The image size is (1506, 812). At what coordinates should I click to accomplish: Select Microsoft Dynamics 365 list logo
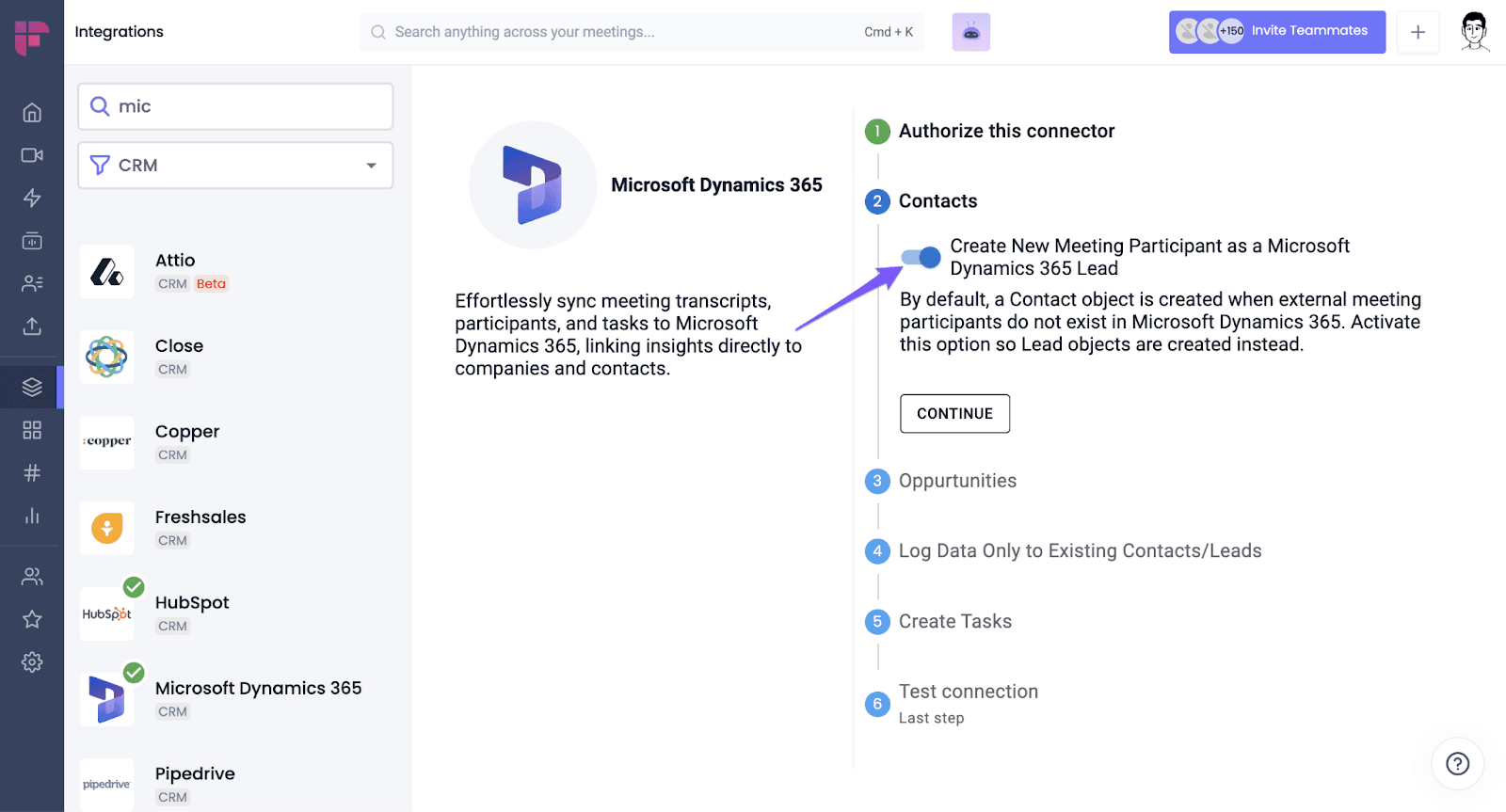click(x=107, y=699)
